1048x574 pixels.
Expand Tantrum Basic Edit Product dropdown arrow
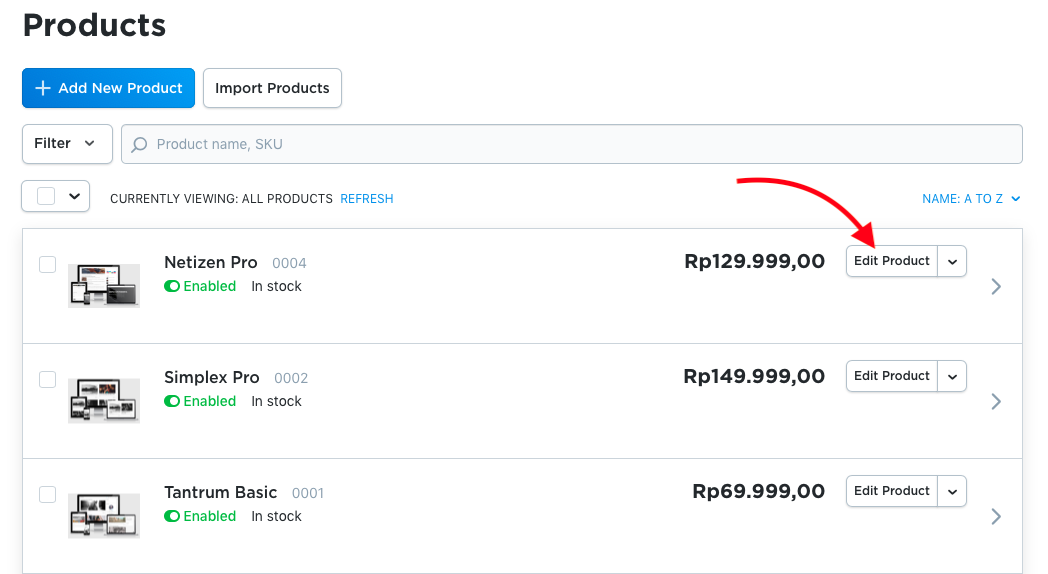[952, 491]
